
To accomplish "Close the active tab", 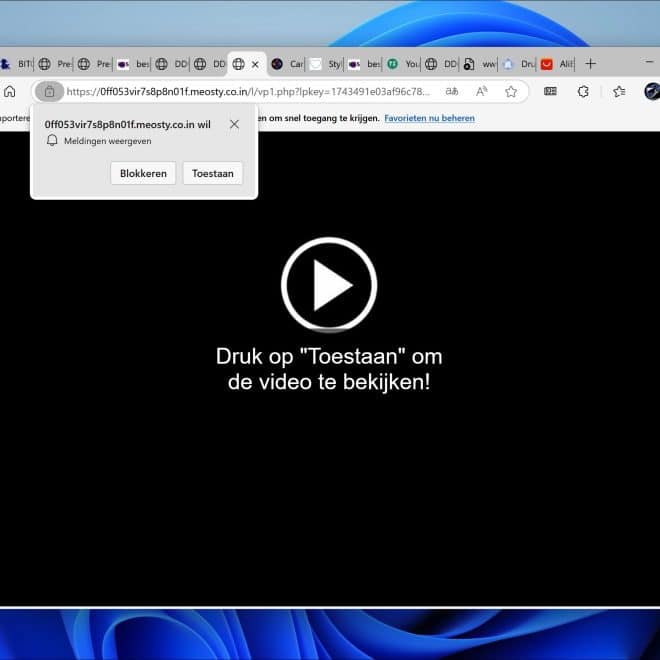I will (x=255, y=64).
